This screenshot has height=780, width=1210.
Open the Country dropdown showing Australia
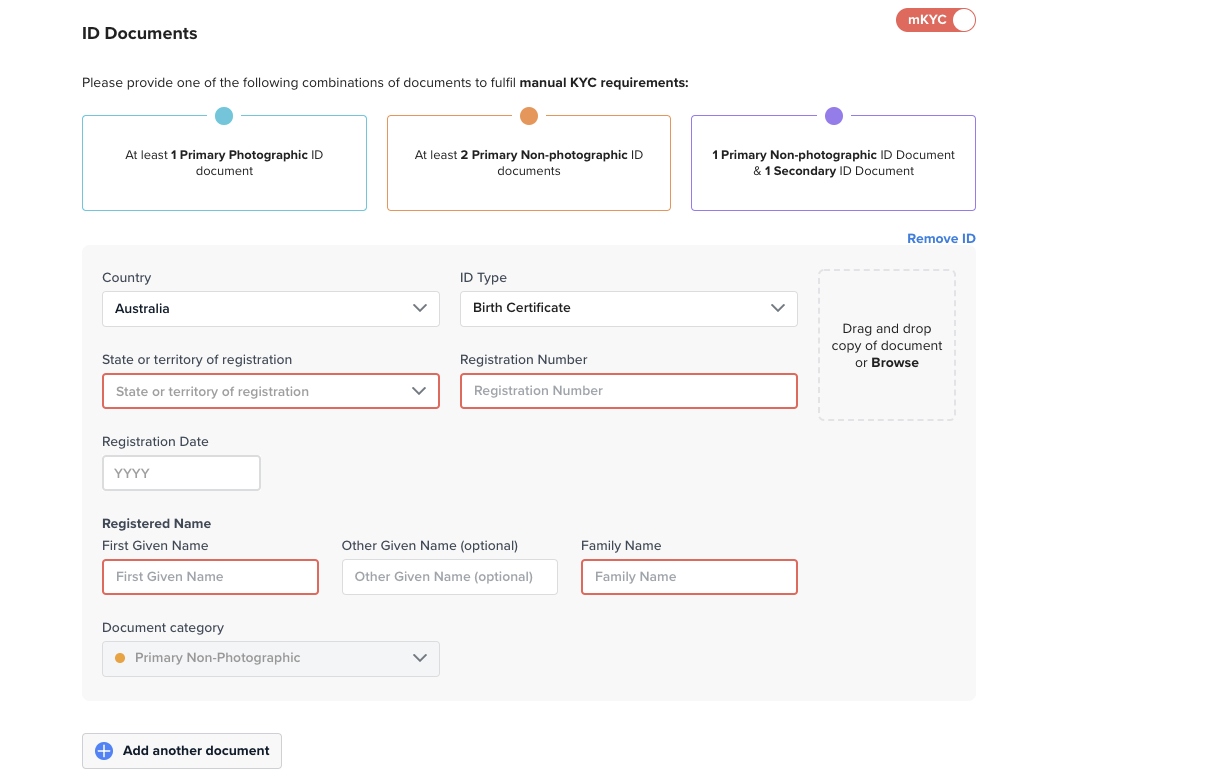click(270, 309)
